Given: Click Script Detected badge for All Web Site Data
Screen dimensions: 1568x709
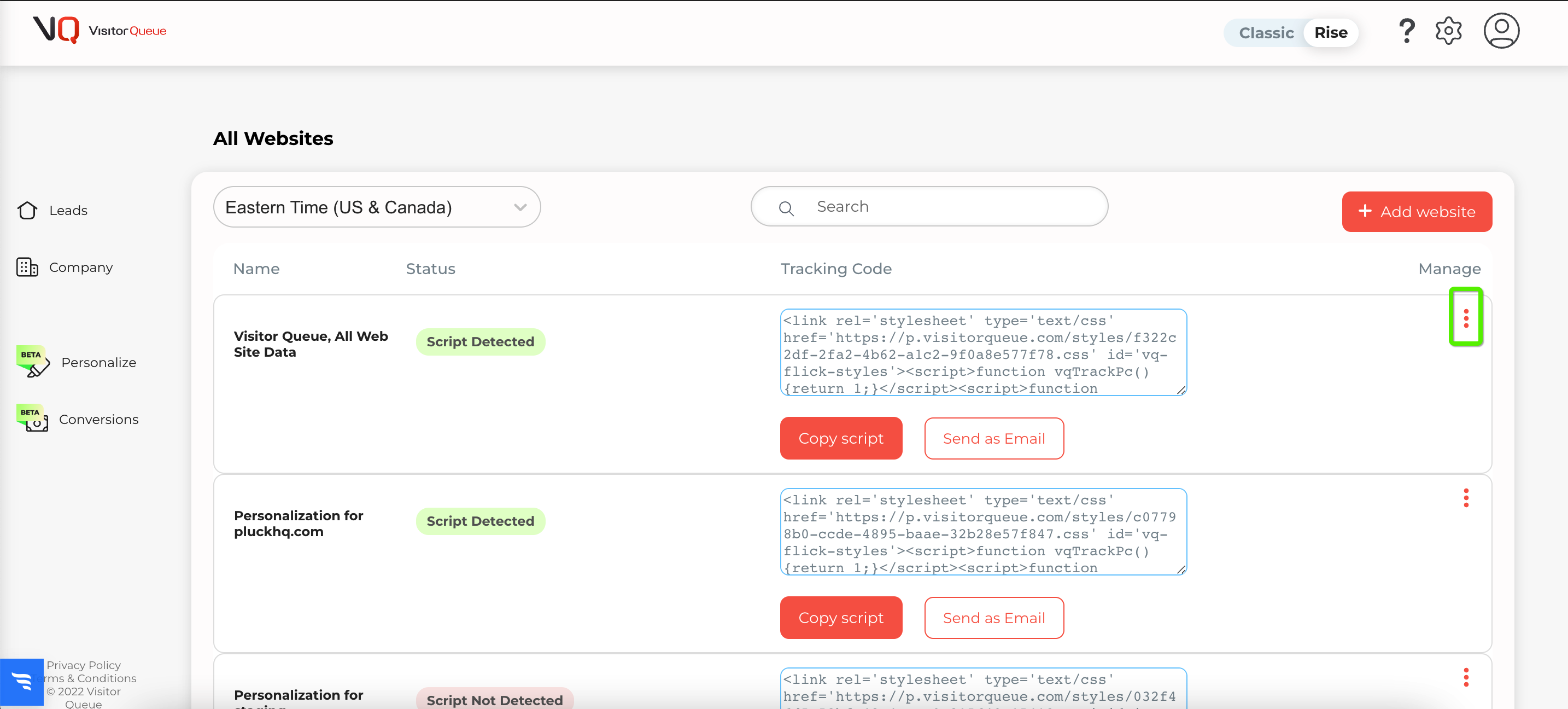Looking at the screenshot, I should click(480, 341).
